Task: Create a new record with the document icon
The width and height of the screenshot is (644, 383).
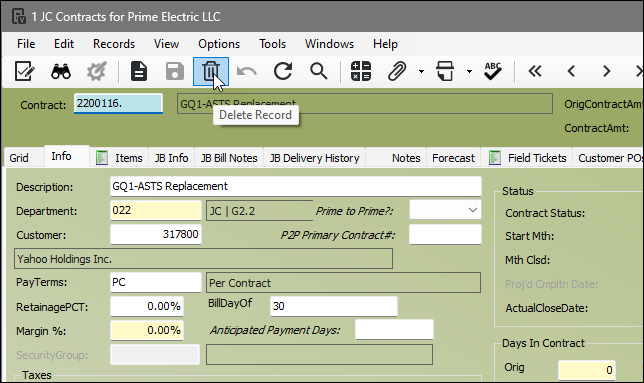Action: [139, 71]
